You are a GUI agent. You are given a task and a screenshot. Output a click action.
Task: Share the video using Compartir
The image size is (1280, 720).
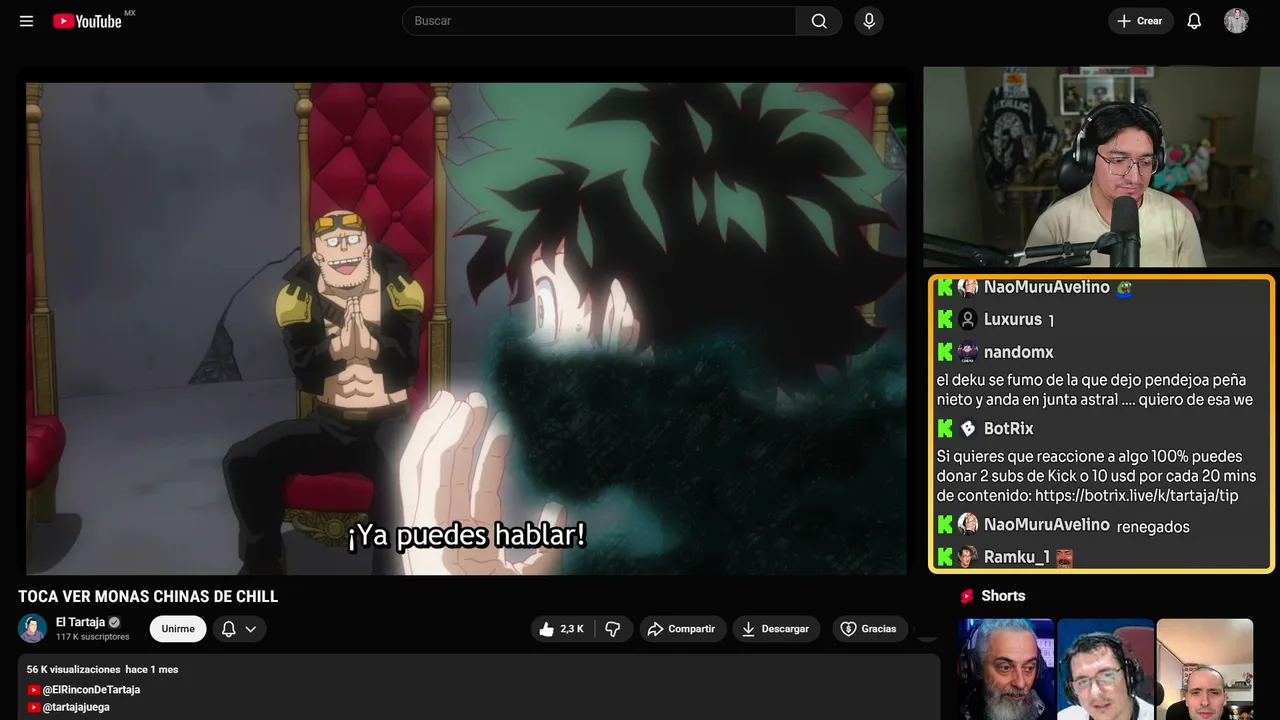[683, 629]
